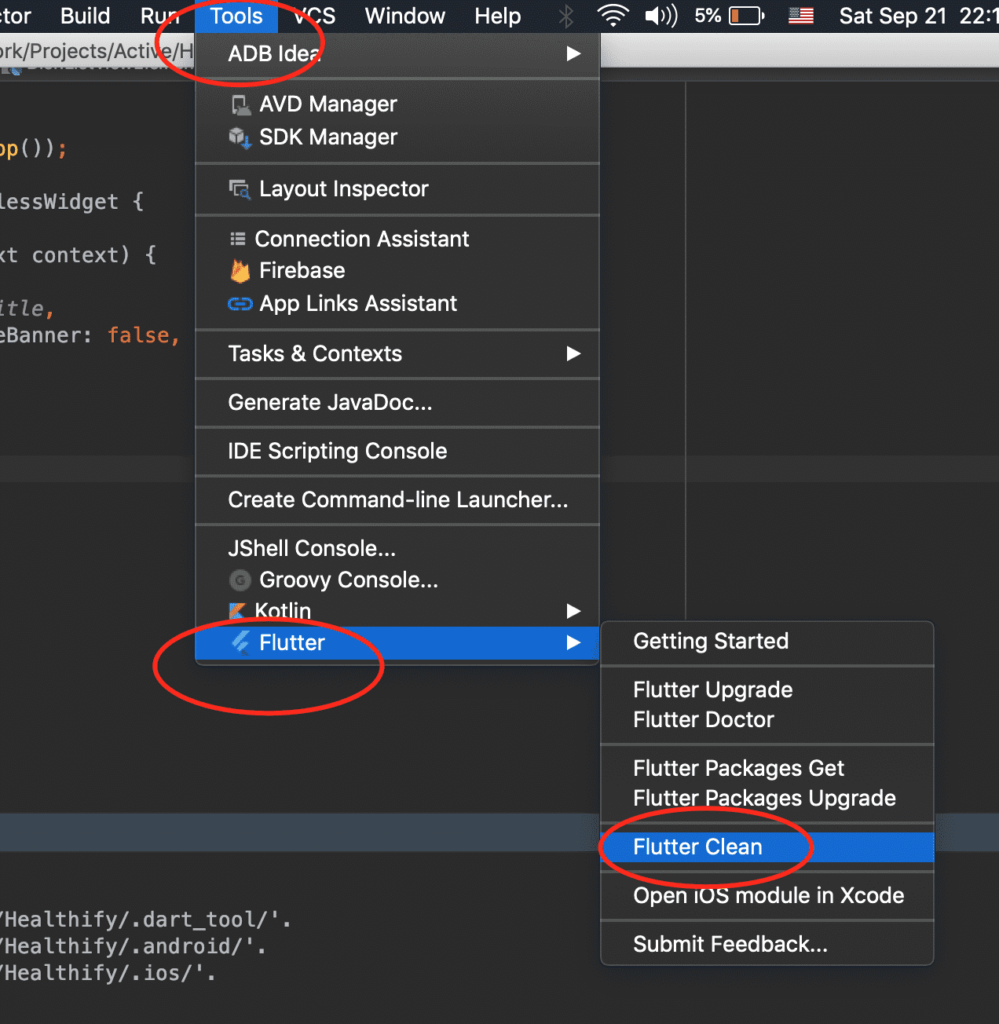Click the US flag input source icon

[x=801, y=16]
